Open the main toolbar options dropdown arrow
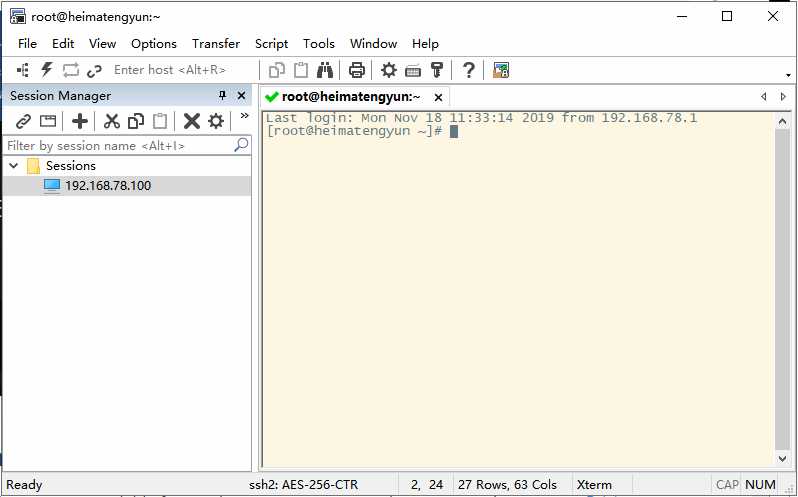 pyautogui.click(x=788, y=75)
